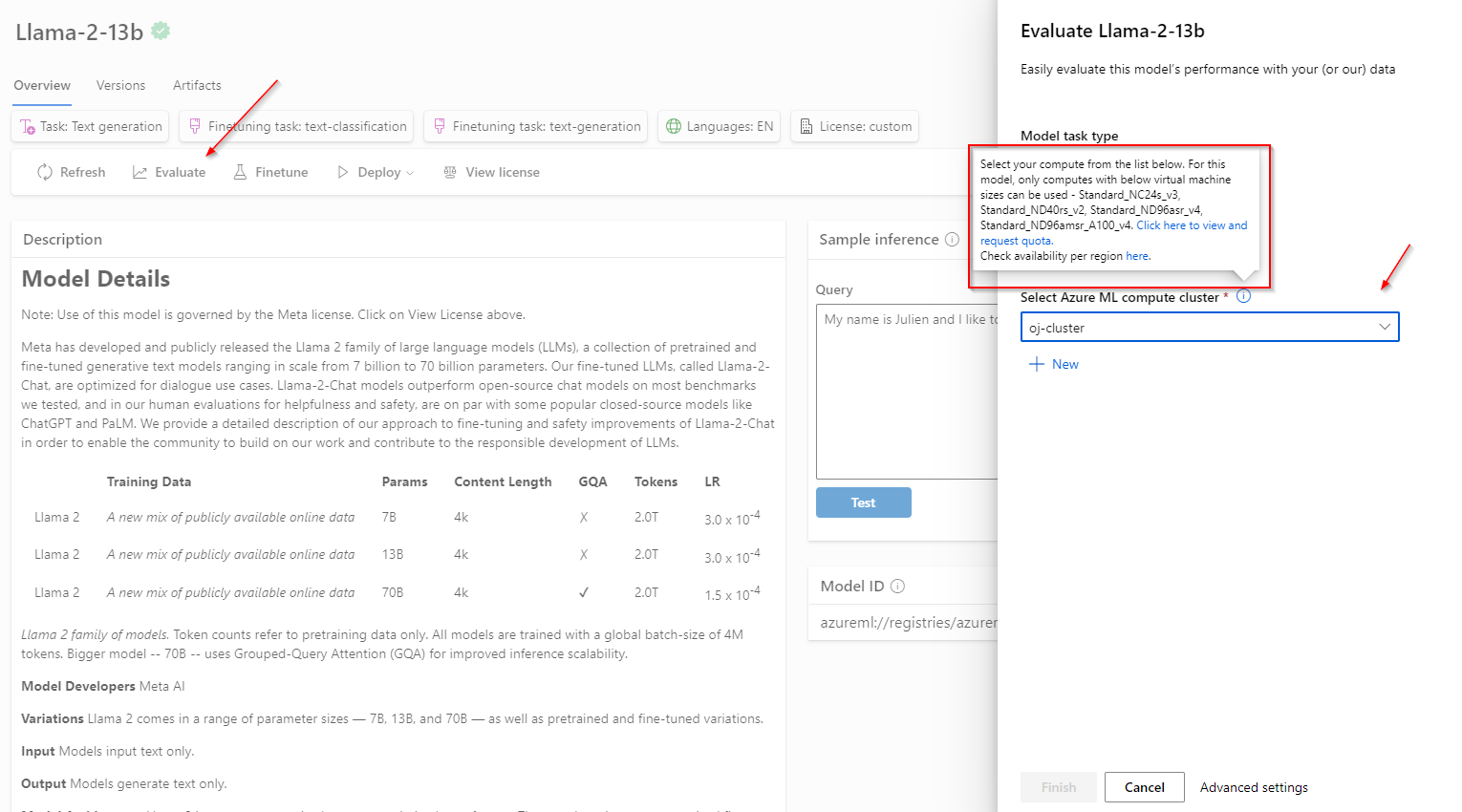Image resolution: width=1462 pixels, height=812 pixels.
Task: Click the verified badge next to Llama-2-13b
Action: (x=161, y=31)
